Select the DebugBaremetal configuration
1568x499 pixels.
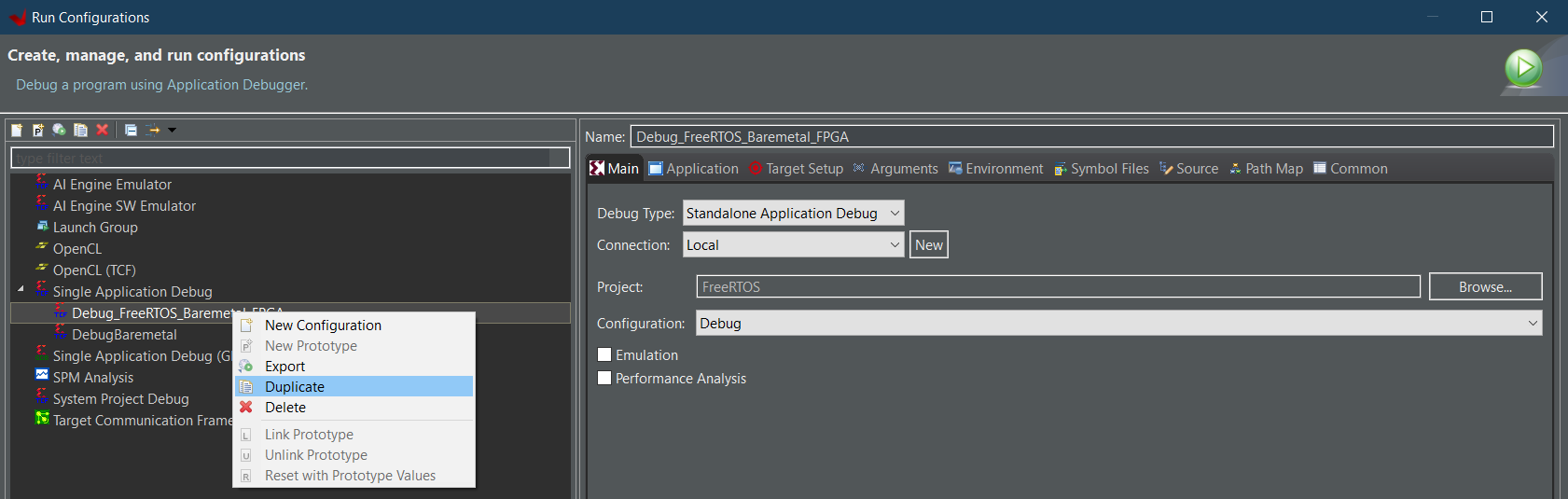pyautogui.click(x=124, y=335)
